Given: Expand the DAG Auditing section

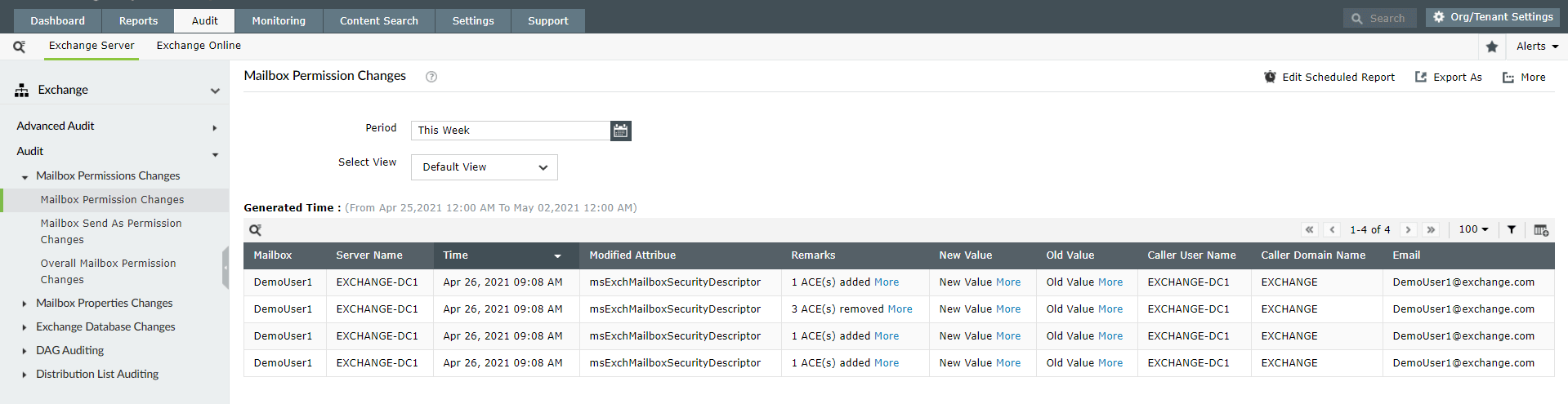Looking at the screenshot, I should (25, 351).
